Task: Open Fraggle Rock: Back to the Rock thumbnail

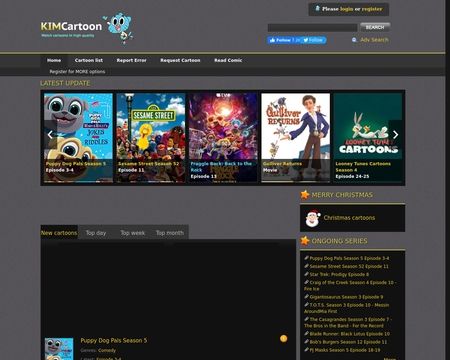Action: [223, 138]
